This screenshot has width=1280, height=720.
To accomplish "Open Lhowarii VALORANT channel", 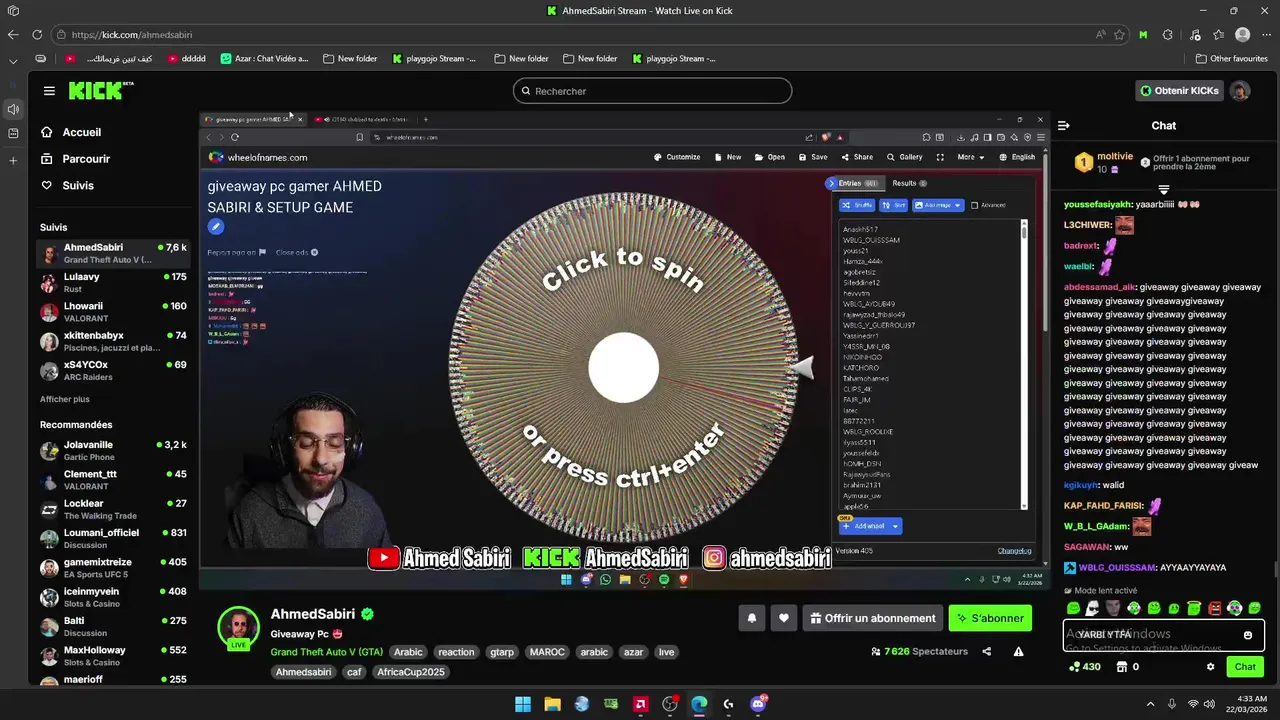I will [113, 312].
